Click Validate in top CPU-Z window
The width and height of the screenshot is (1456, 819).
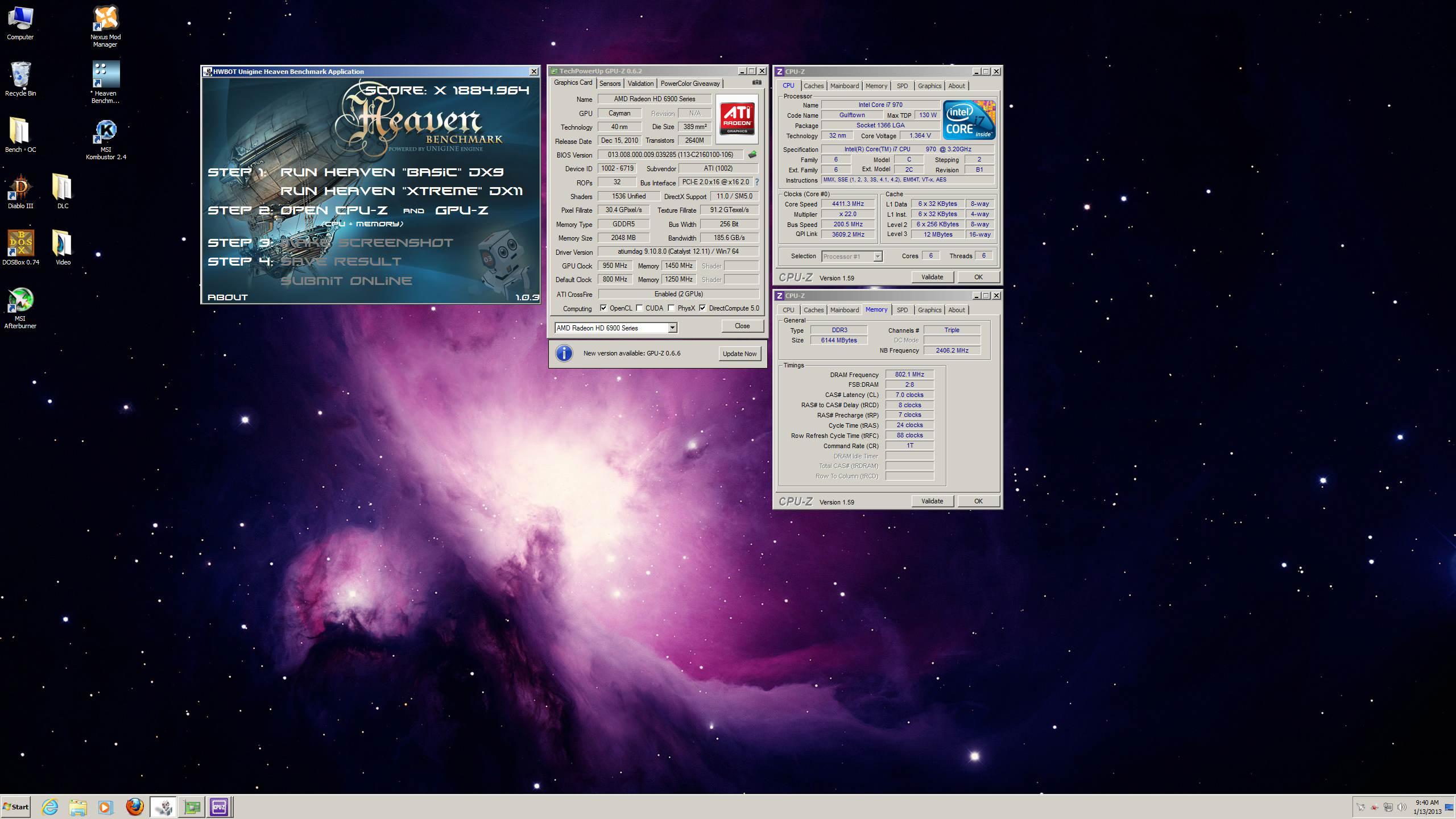tap(932, 277)
